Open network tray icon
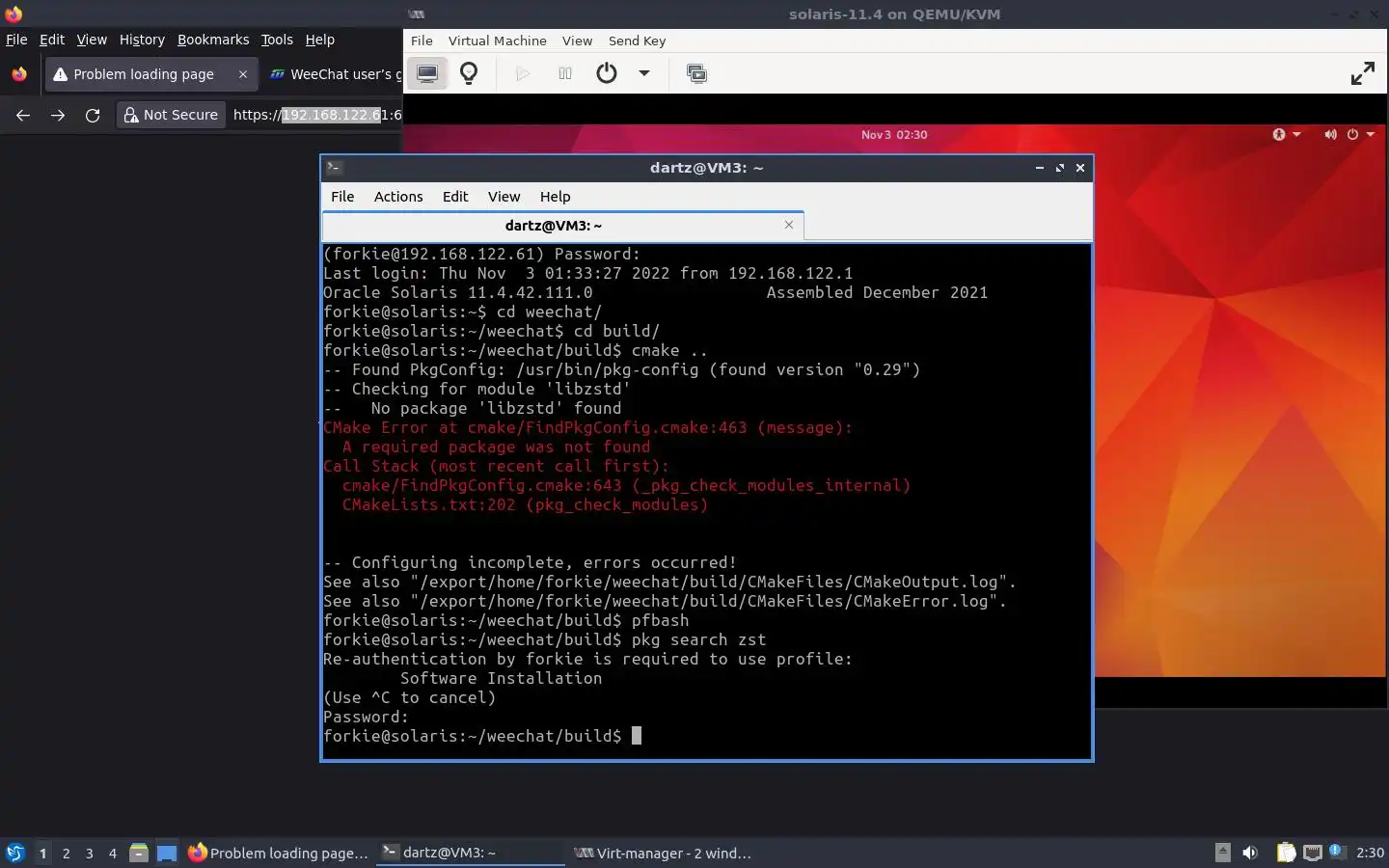 [x=1312, y=852]
